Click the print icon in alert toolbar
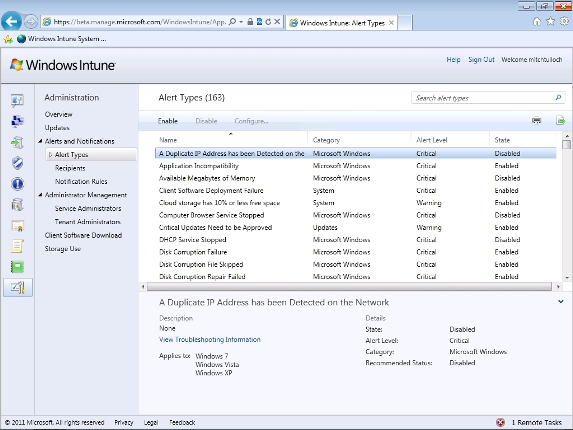 coord(536,120)
